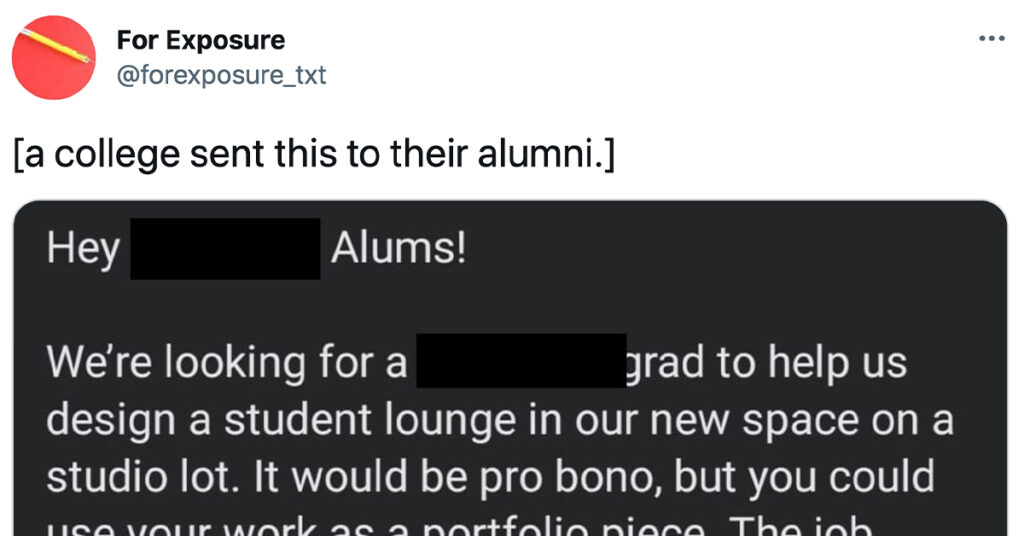
Task: Click the phrase grad to help us
Action: tap(767, 362)
